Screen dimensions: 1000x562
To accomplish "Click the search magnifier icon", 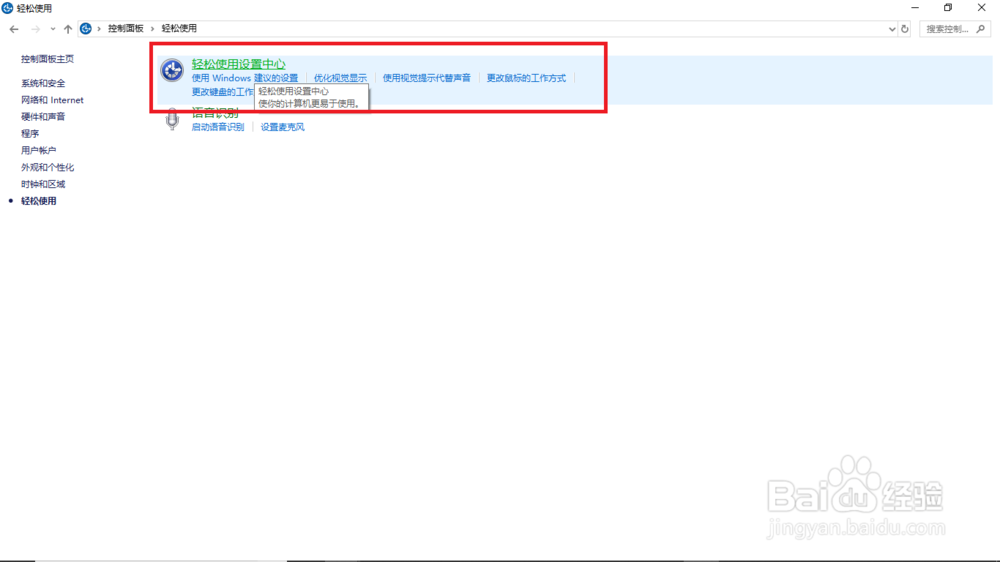I will 981,29.
